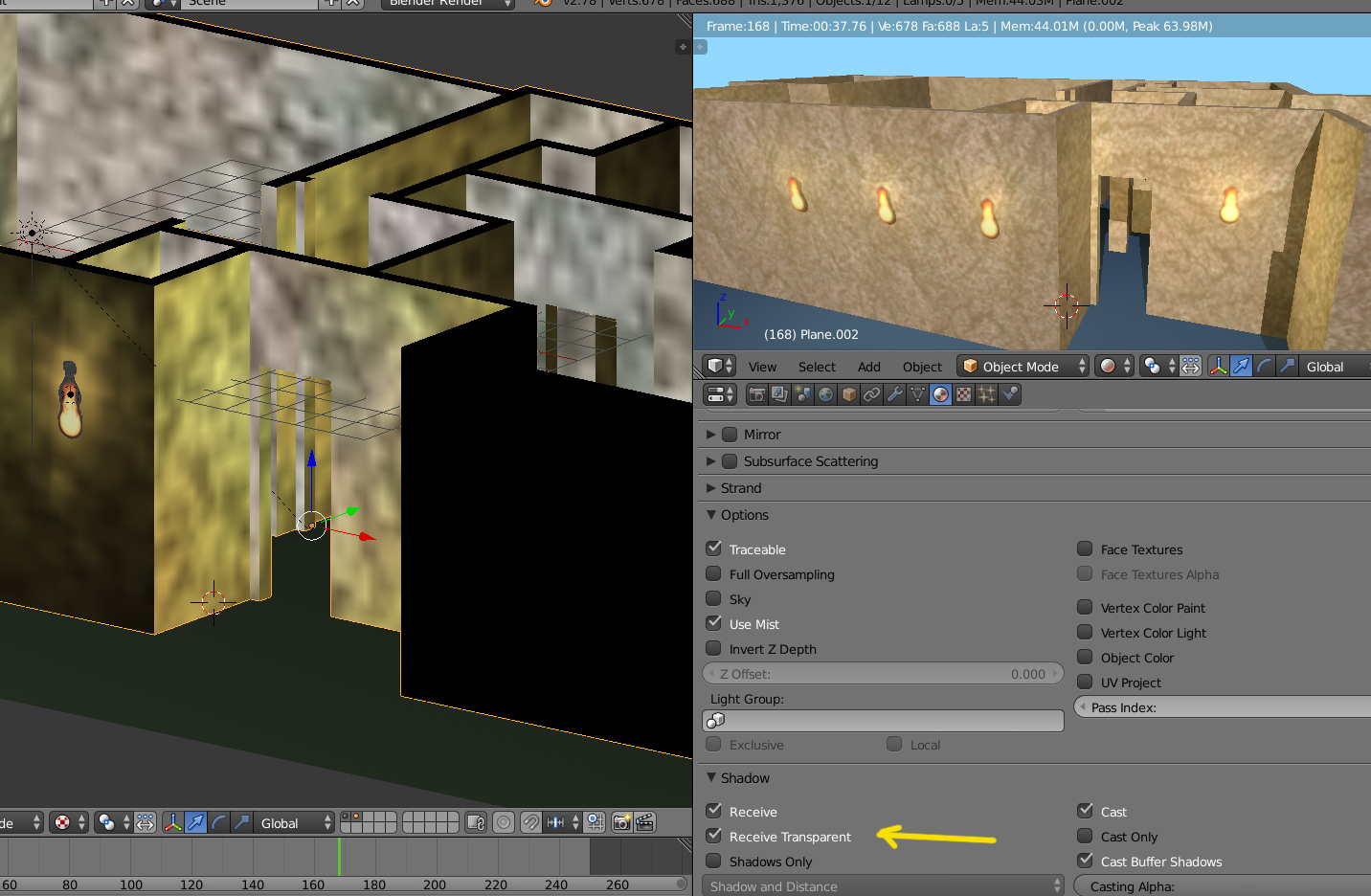This screenshot has width=1371, height=896.
Task: Switch to the Modifiers wrench tab
Action: point(894,394)
